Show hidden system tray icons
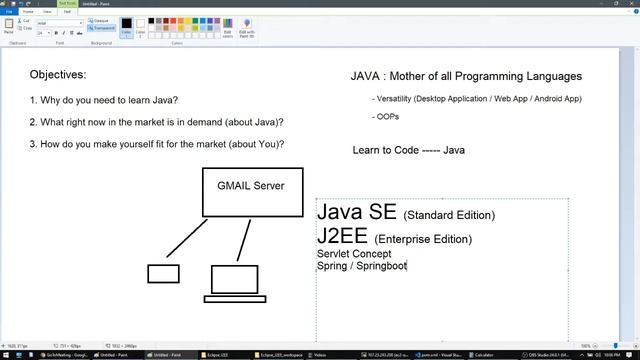Image resolution: width=640 pixels, height=360 pixels. 582,355
